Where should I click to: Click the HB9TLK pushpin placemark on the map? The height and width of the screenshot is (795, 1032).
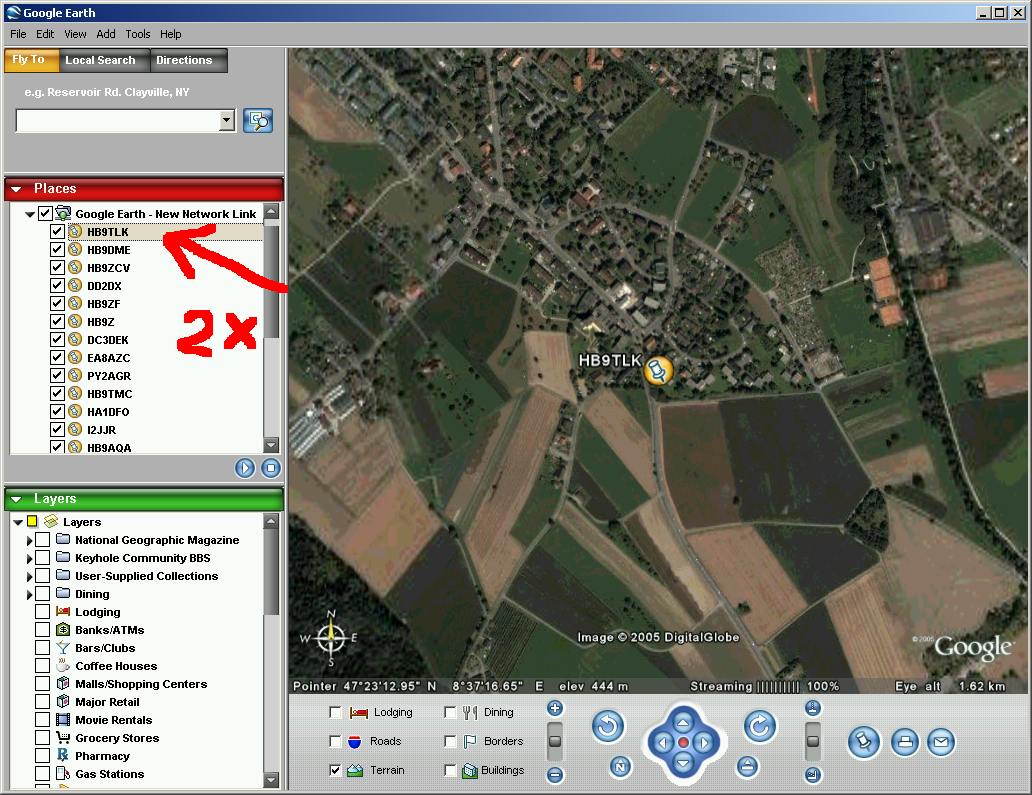pos(658,371)
